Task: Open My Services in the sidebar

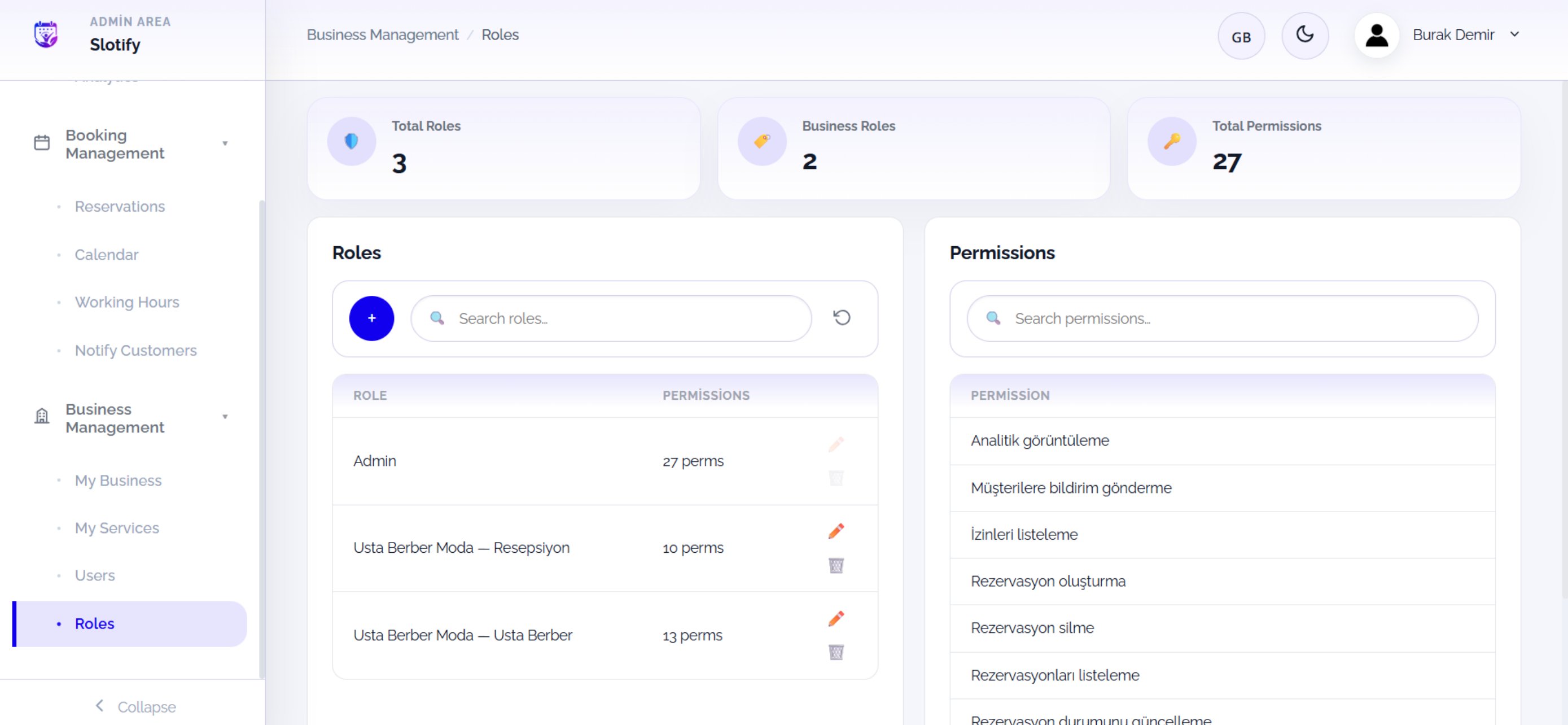Action: click(x=117, y=528)
